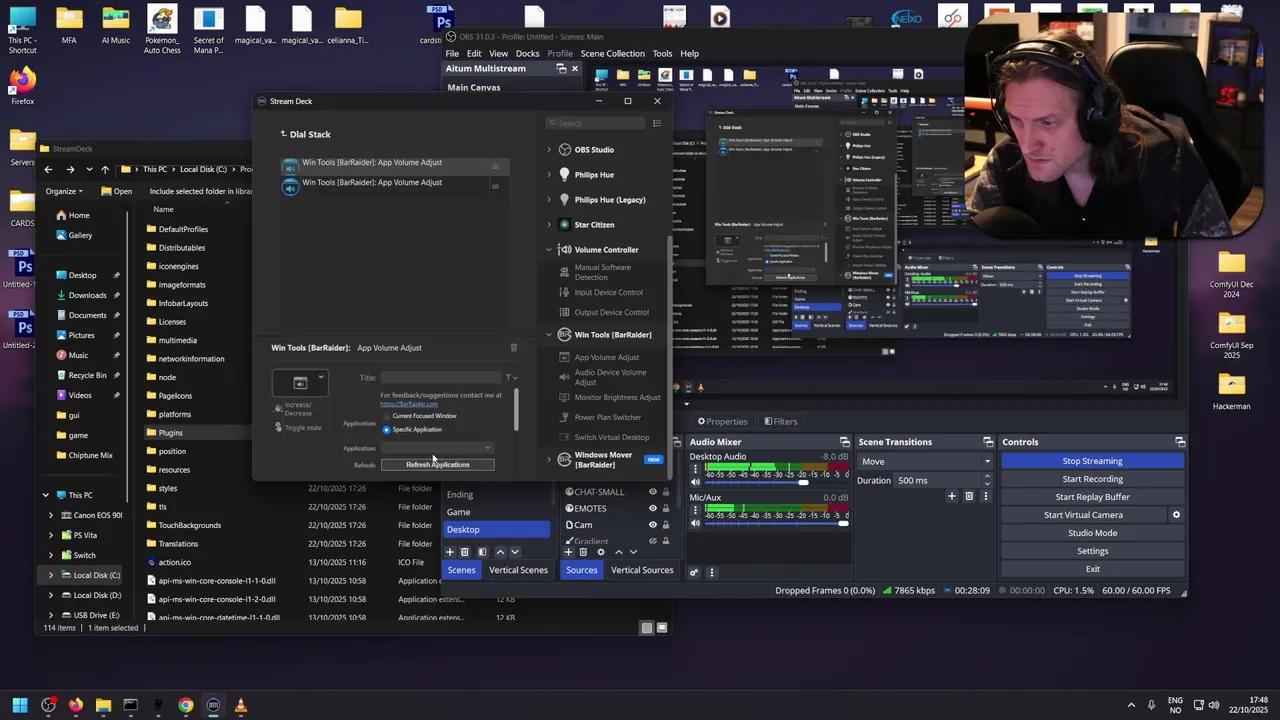Switch to the Vertical Scenes tab
This screenshot has width=1280, height=720.
[518, 570]
